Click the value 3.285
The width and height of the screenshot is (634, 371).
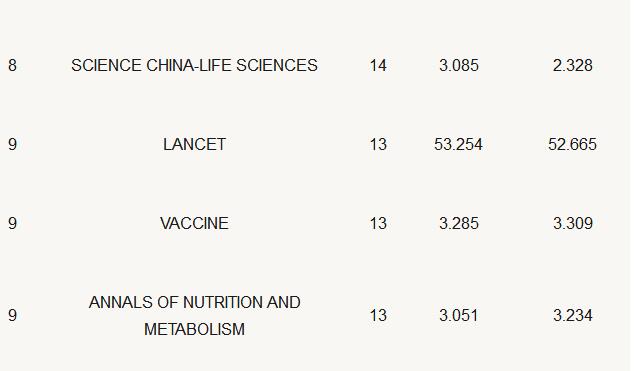[x=459, y=223]
